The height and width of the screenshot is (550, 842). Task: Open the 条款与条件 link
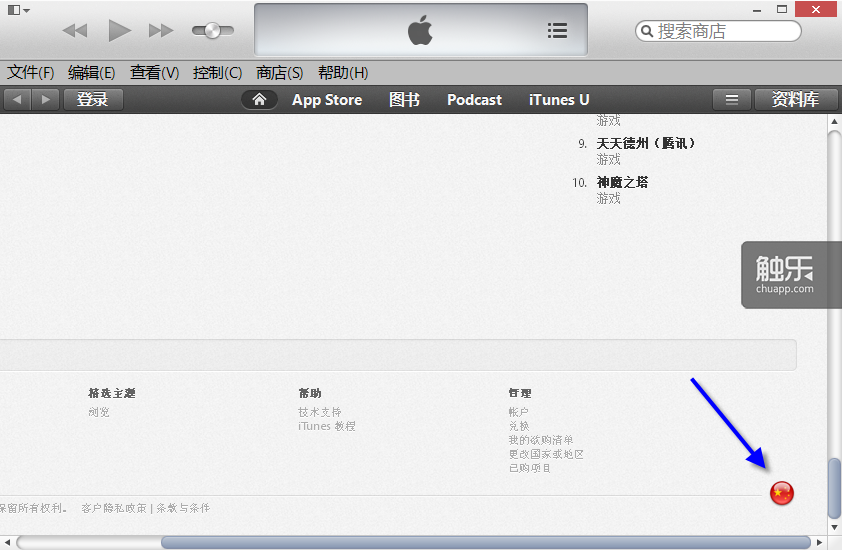coord(183,508)
